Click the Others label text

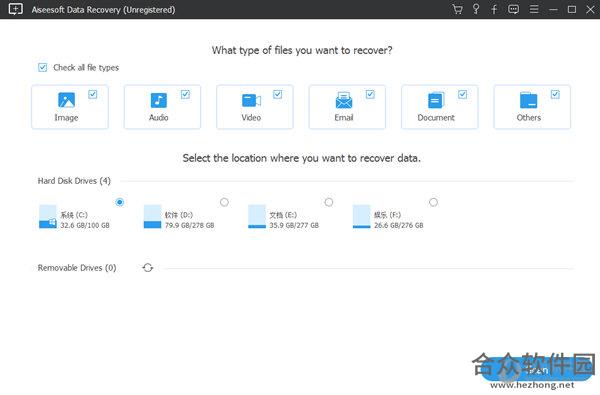tap(528, 118)
